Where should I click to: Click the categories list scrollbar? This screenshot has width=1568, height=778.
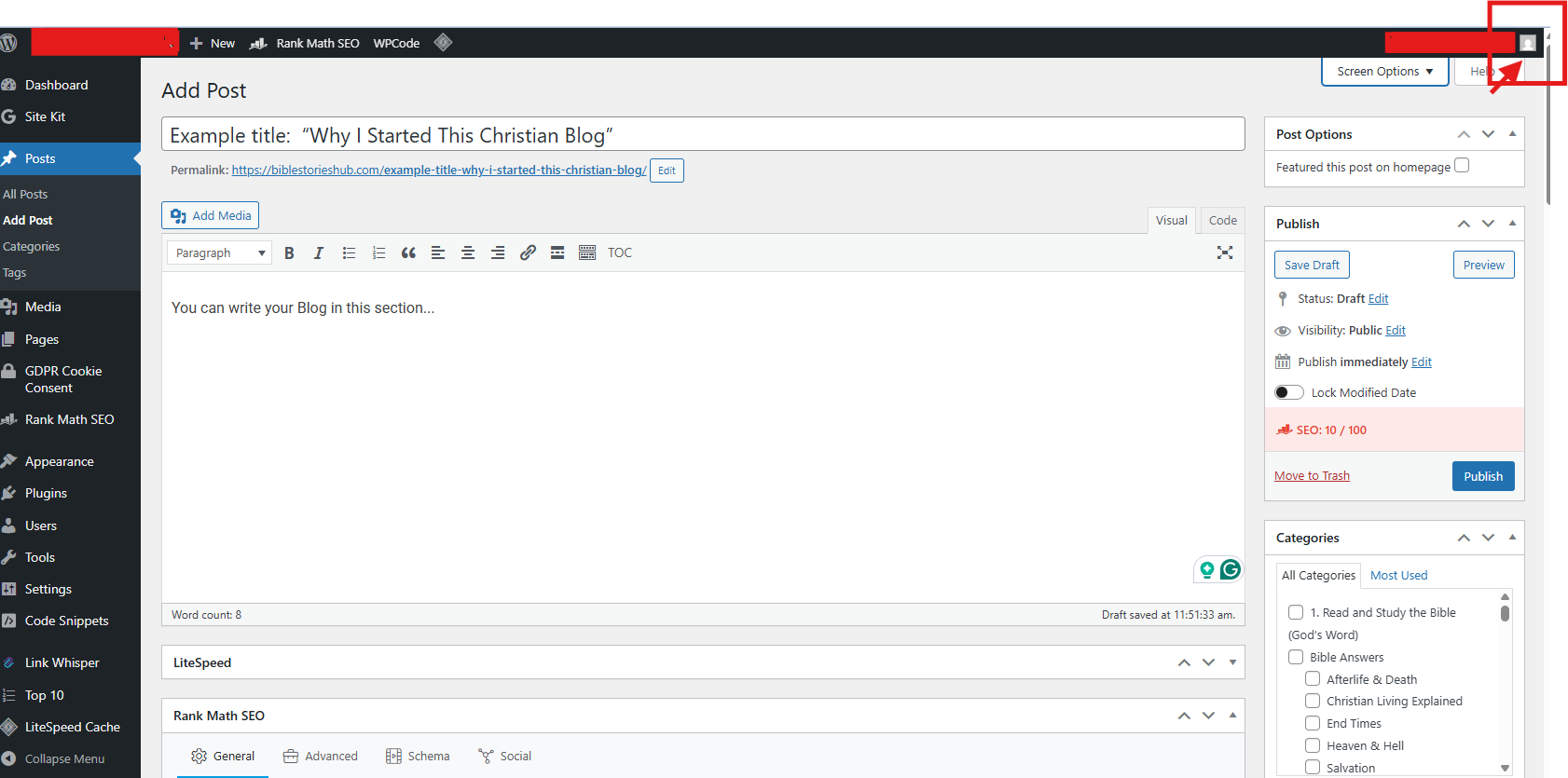1505,613
